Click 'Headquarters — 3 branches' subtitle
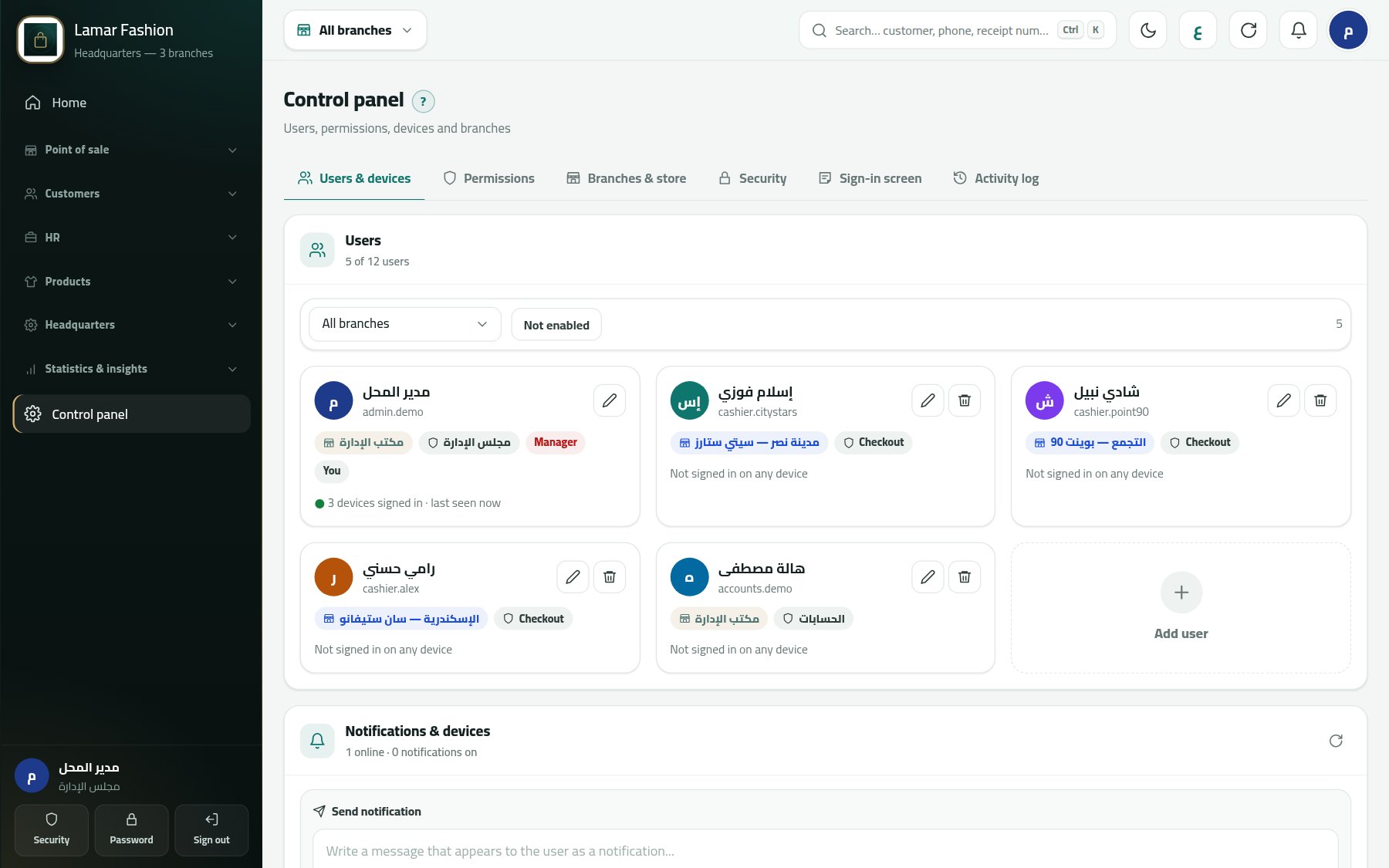Image resolution: width=1389 pixels, height=868 pixels. [x=144, y=53]
